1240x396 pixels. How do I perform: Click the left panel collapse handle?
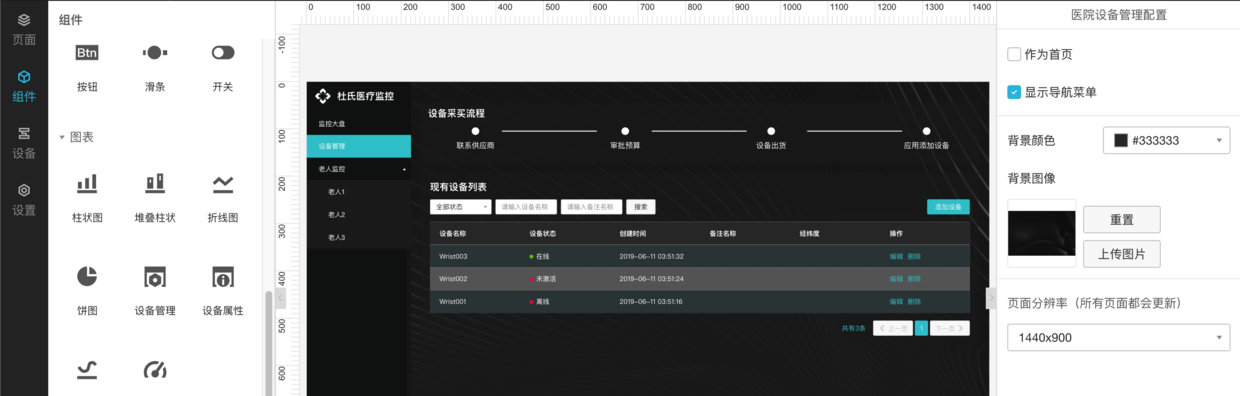281,298
